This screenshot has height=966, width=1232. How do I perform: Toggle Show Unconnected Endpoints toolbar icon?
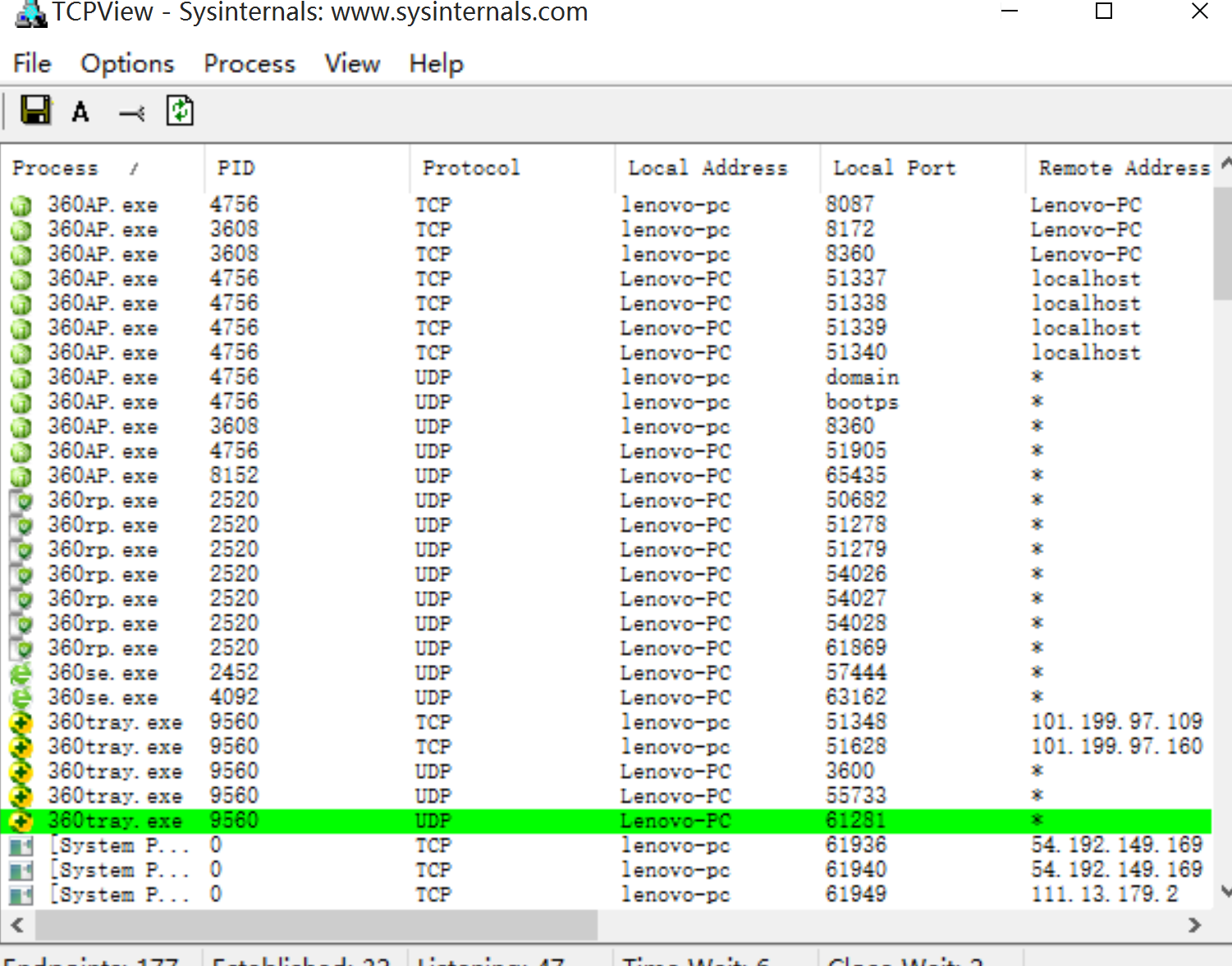coord(131,113)
